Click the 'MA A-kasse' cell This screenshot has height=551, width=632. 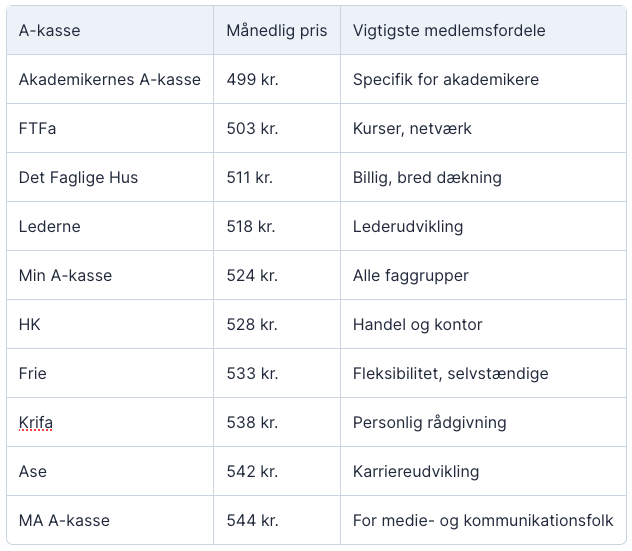[x=64, y=520]
